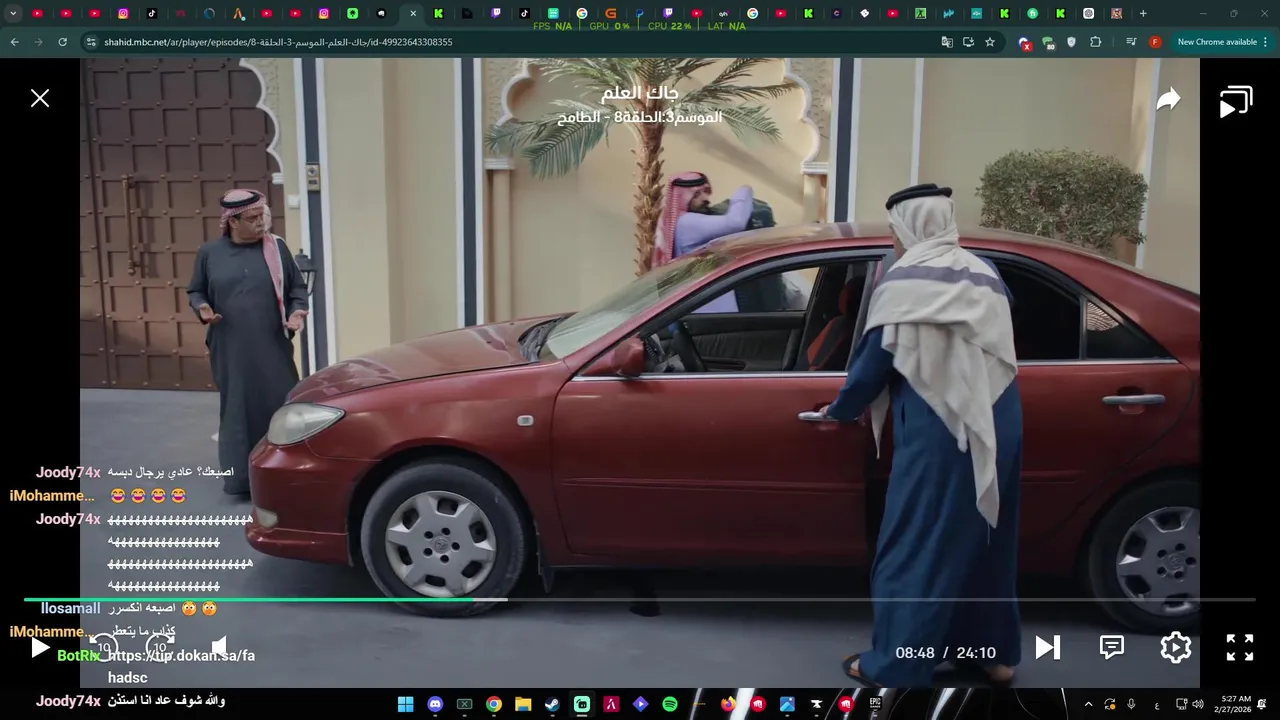Open a new browser tab

pyautogui.click(x=1143, y=13)
